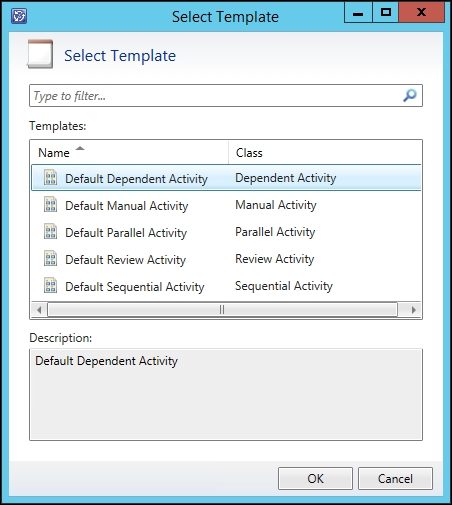Dismiss the dialog with Cancel button
The height and width of the screenshot is (505, 452).
395,479
